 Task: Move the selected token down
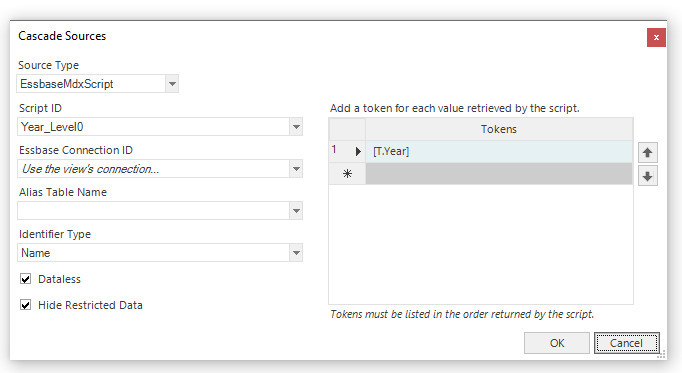click(x=647, y=176)
